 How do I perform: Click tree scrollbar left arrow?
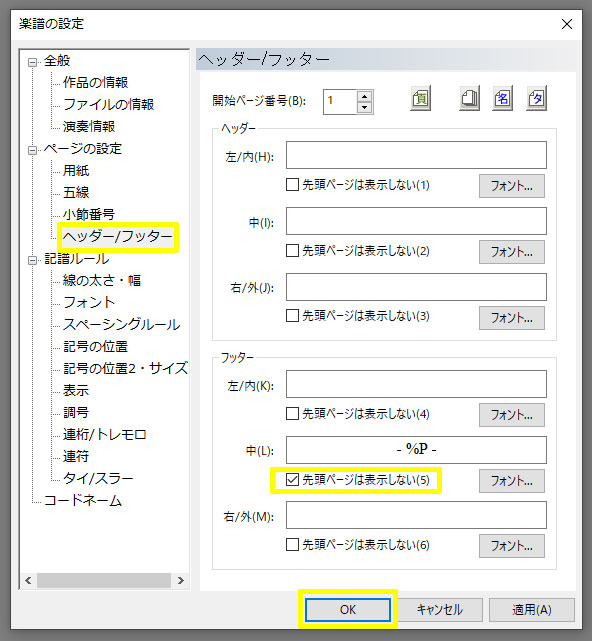click(x=28, y=580)
